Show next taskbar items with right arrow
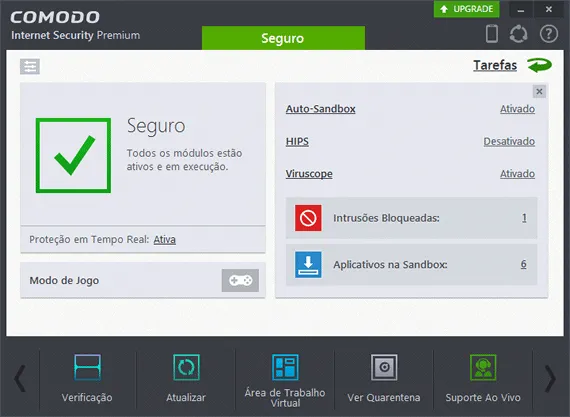 click(x=550, y=379)
